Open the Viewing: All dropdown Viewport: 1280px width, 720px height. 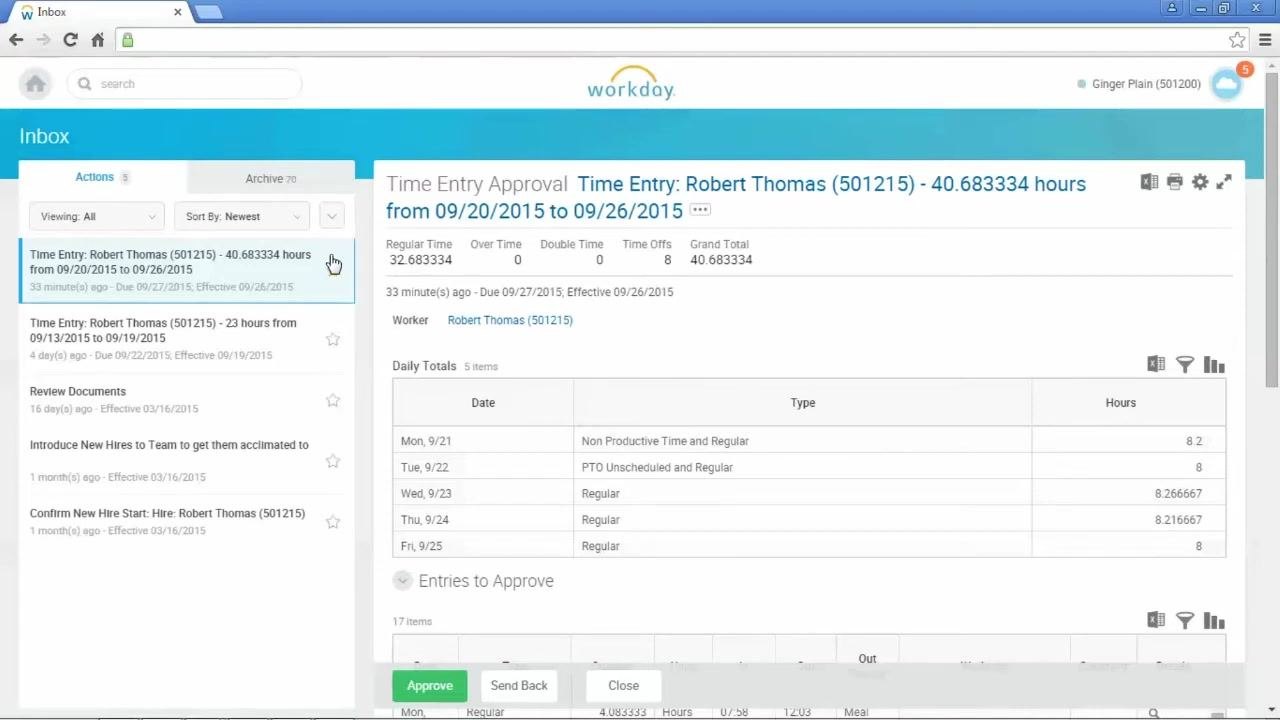pyautogui.click(x=96, y=216)
